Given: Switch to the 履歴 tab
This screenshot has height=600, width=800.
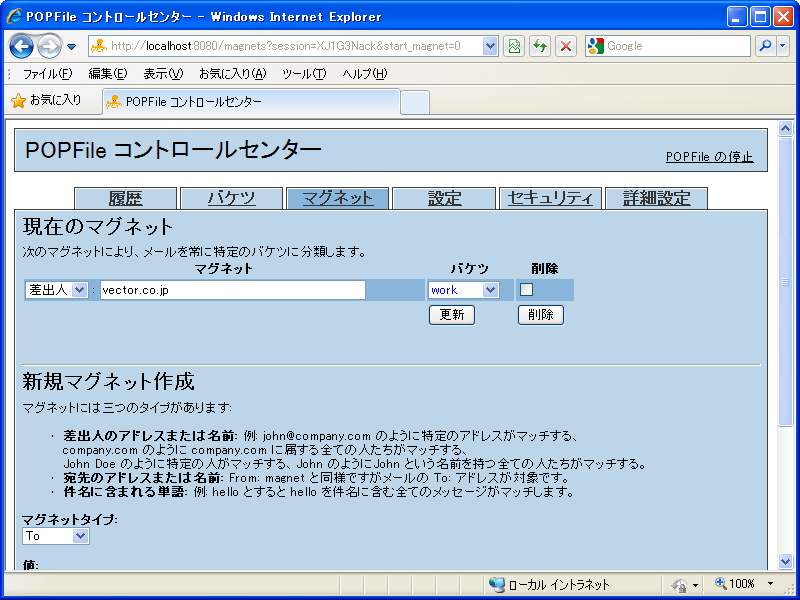Looking at the screenshot, I should 126,198.
